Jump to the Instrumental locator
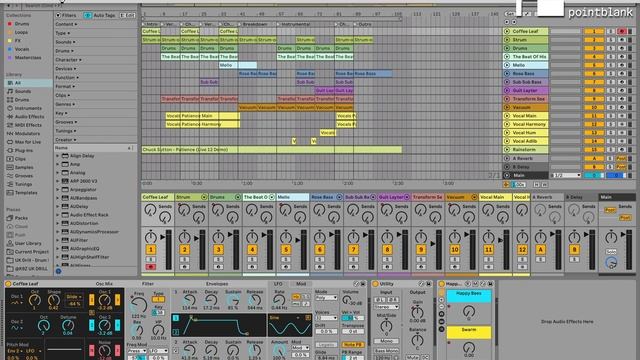 coord(293,24)
